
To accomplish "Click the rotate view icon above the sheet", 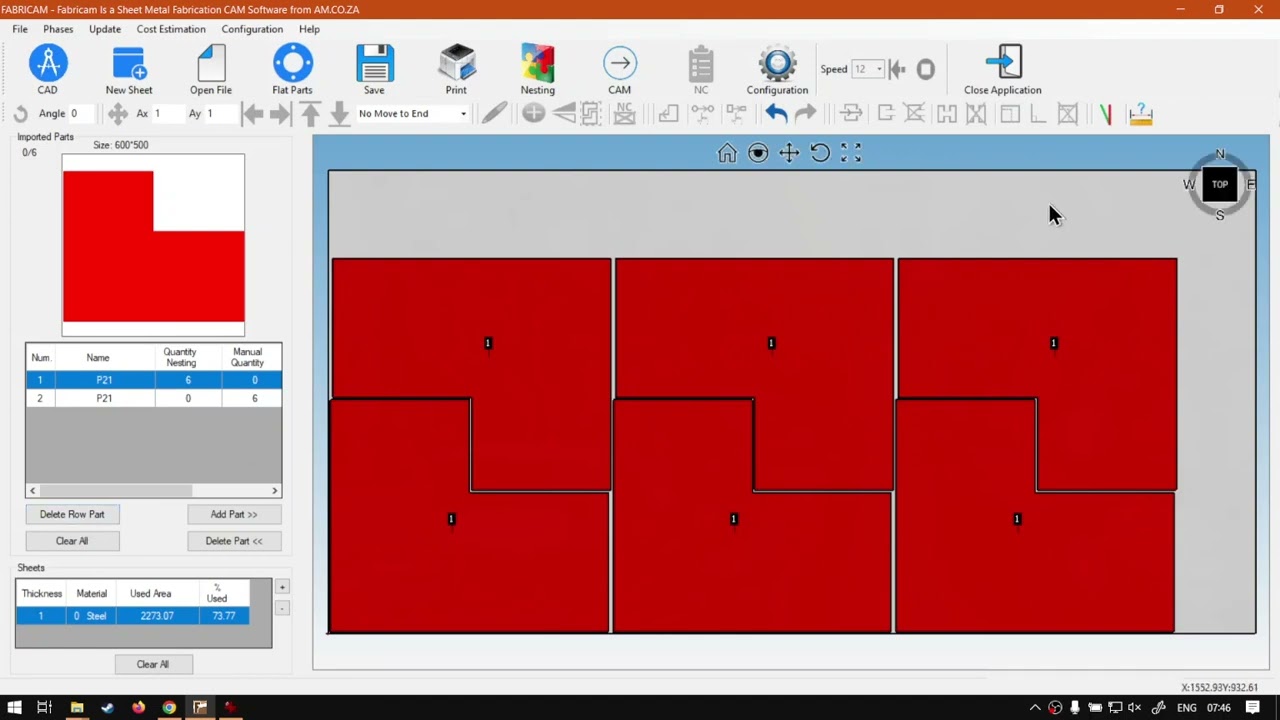I will (820, 153).
